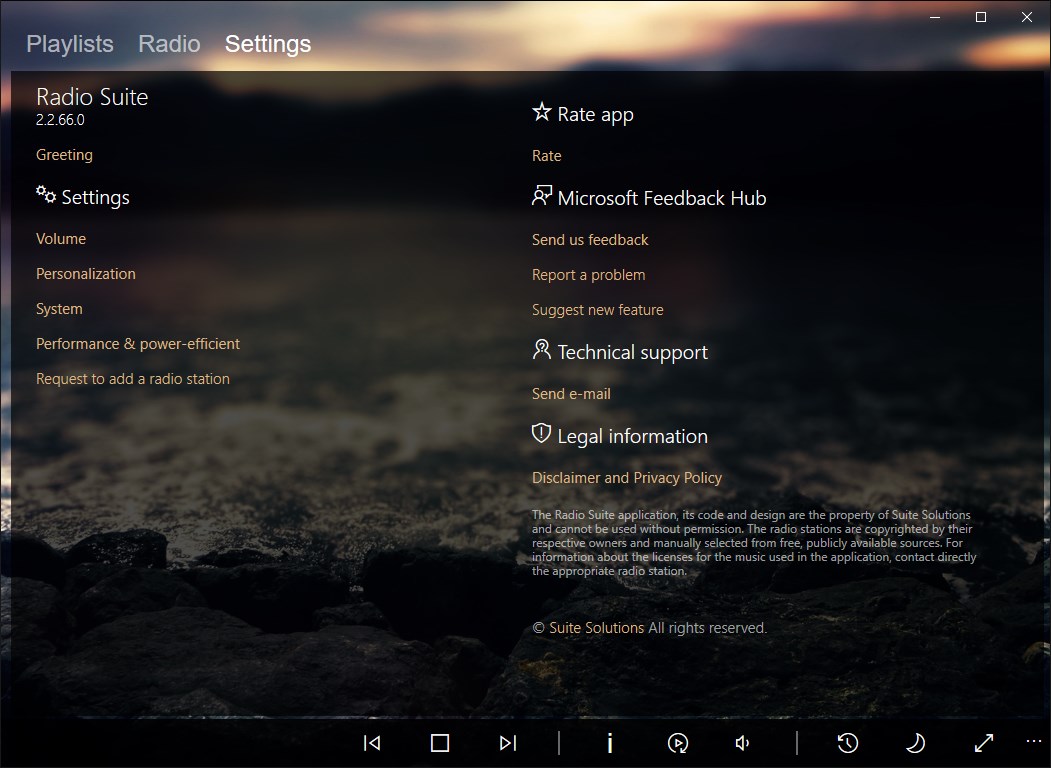Click the version number 2.2.66.0
The width and height of the screenshot is (1051, 768).
click(60, 120)
